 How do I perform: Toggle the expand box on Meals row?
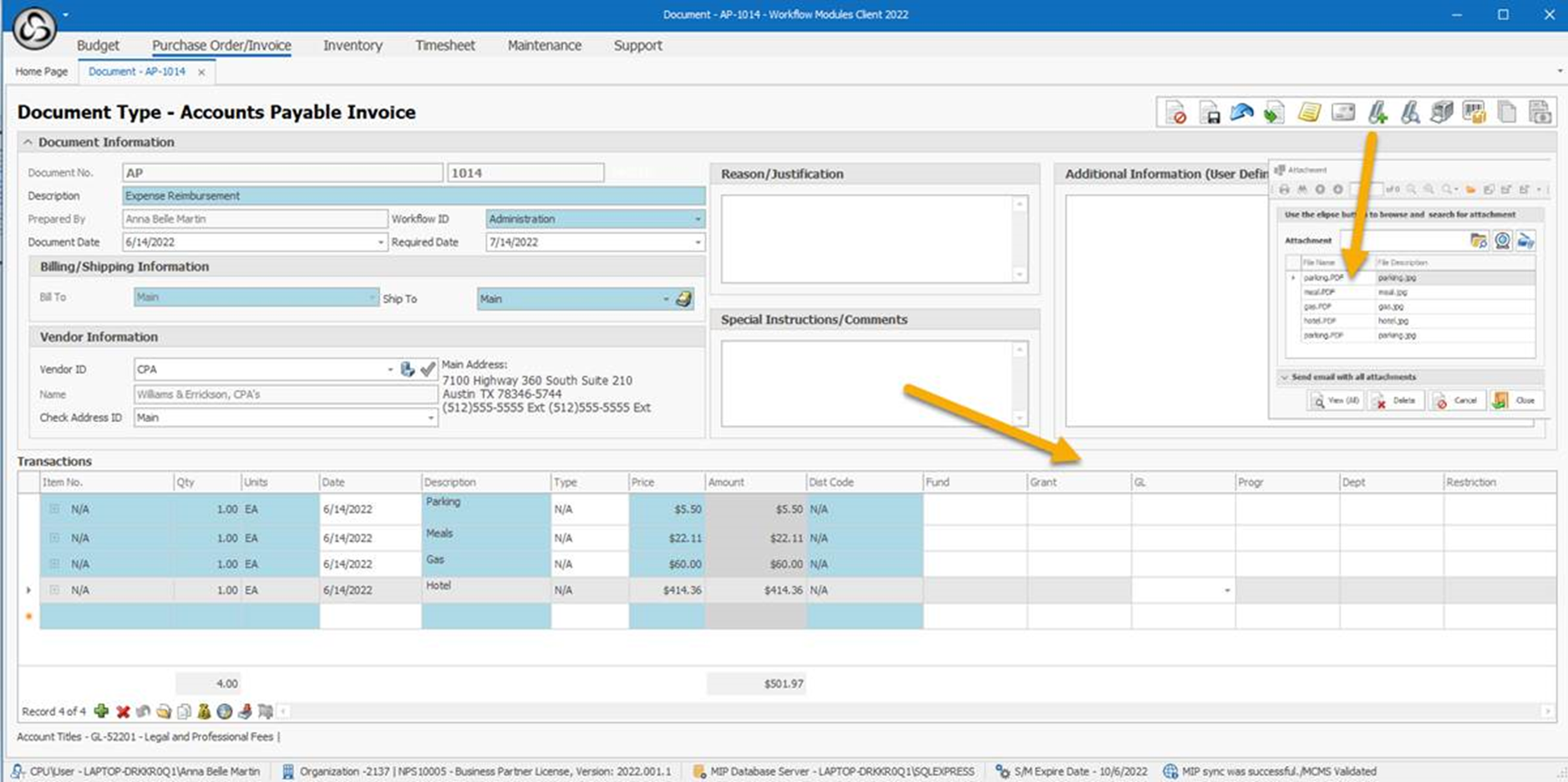point(54,538)
